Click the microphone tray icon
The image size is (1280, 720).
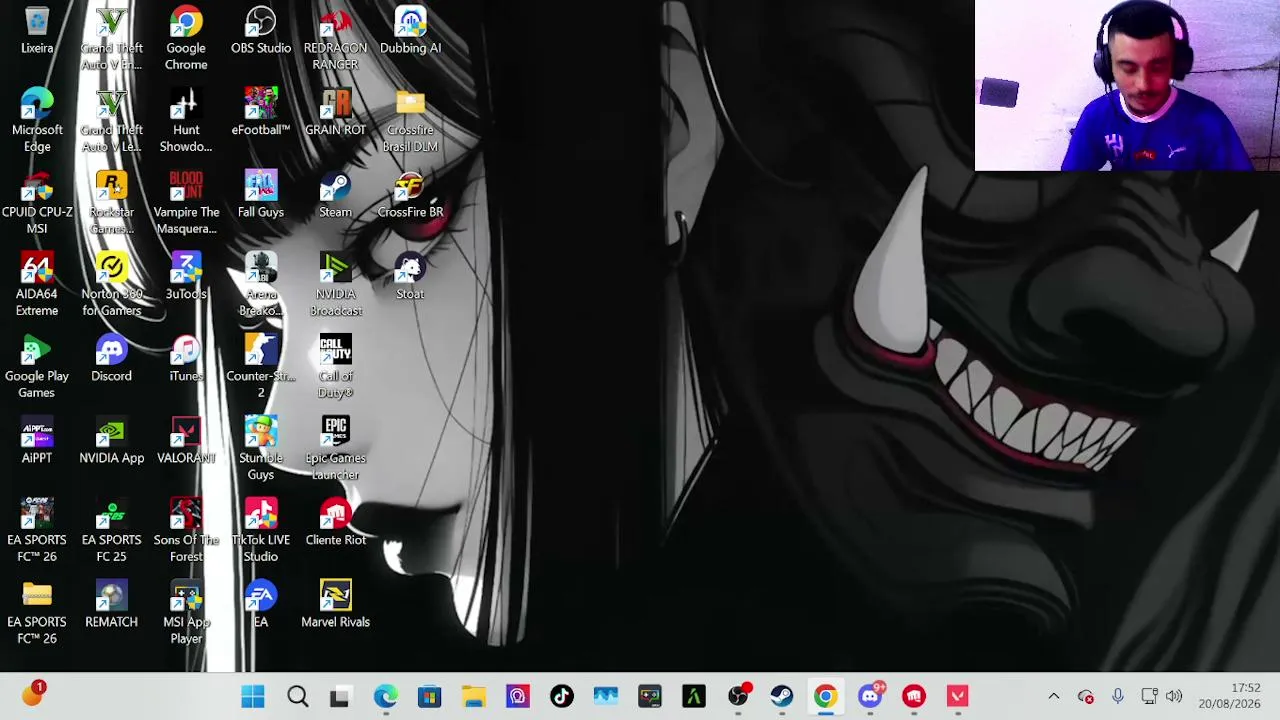tap(1117, 696)
